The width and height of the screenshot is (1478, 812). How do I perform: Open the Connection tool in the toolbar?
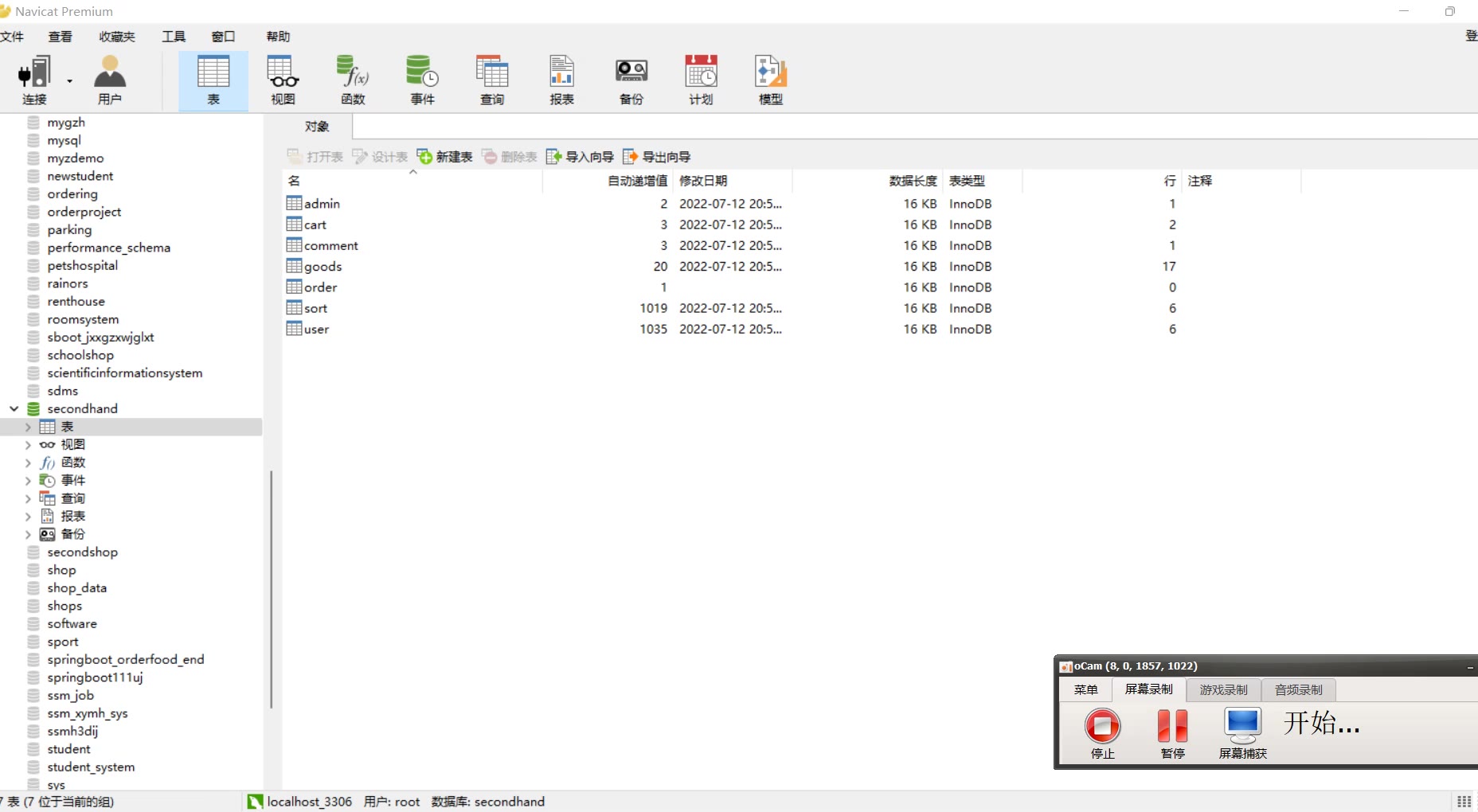tap(34, 80)
